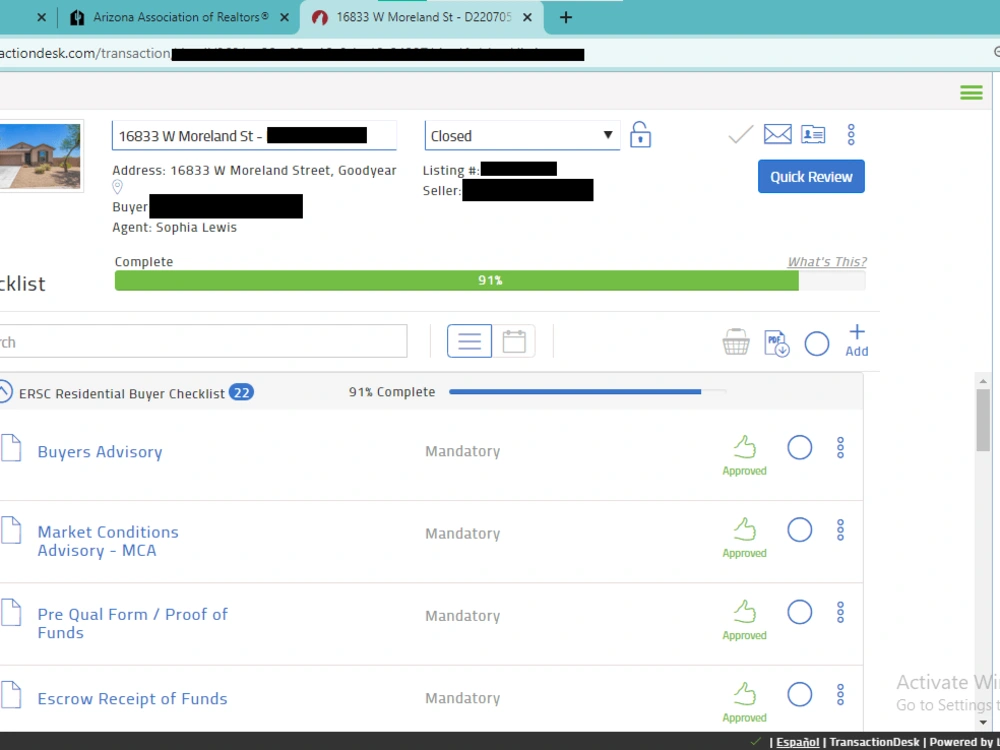Close the Arizona Association of Realtors tab

tap(284, 18)
